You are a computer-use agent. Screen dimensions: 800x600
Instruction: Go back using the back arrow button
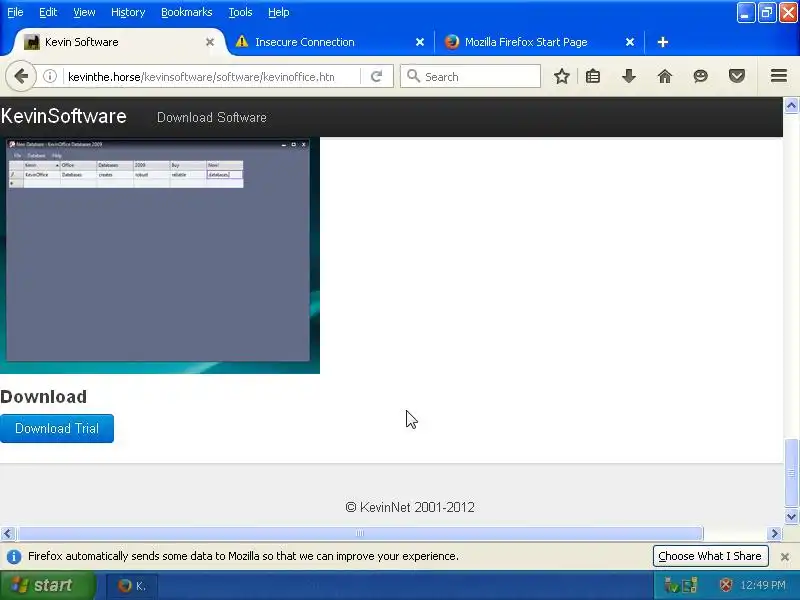tap(21, 77)
